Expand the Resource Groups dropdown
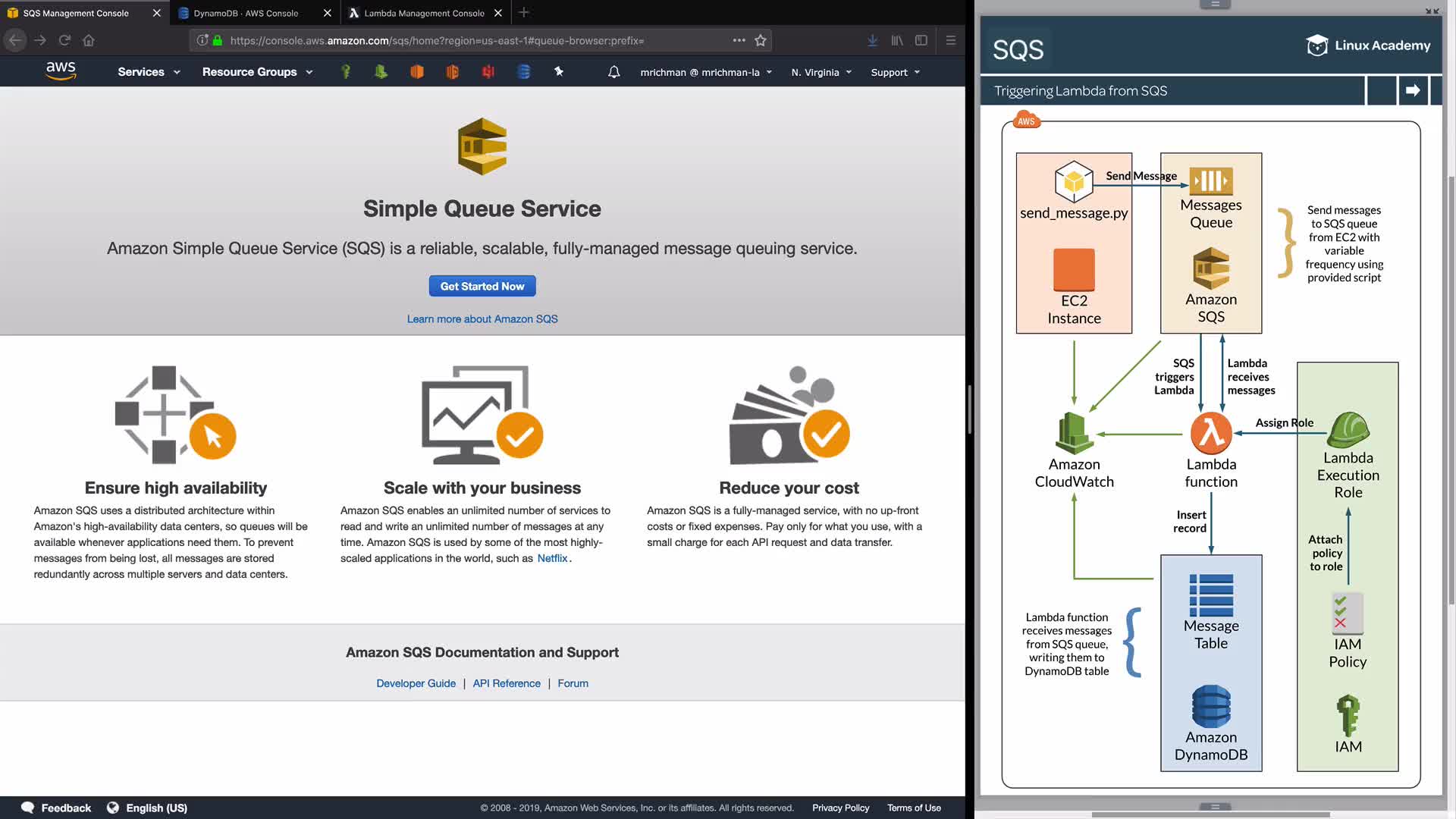The image size is (1456, 819). (257, 72)
